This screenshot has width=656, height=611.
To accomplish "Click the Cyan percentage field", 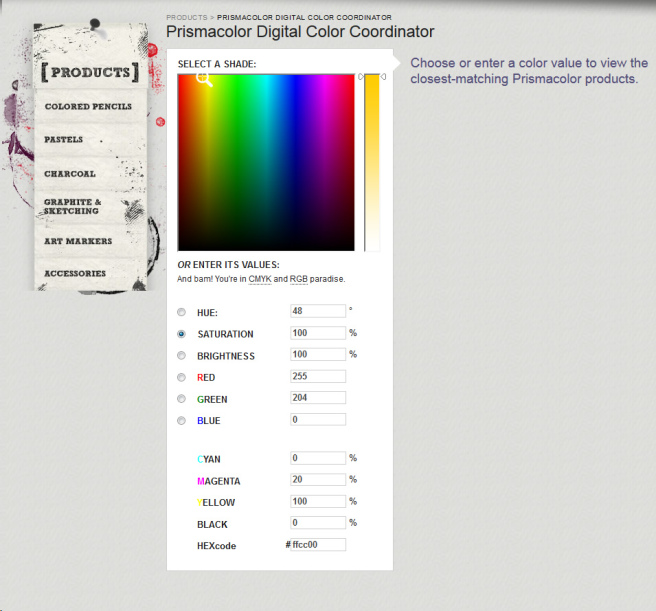I will point(318,458).
